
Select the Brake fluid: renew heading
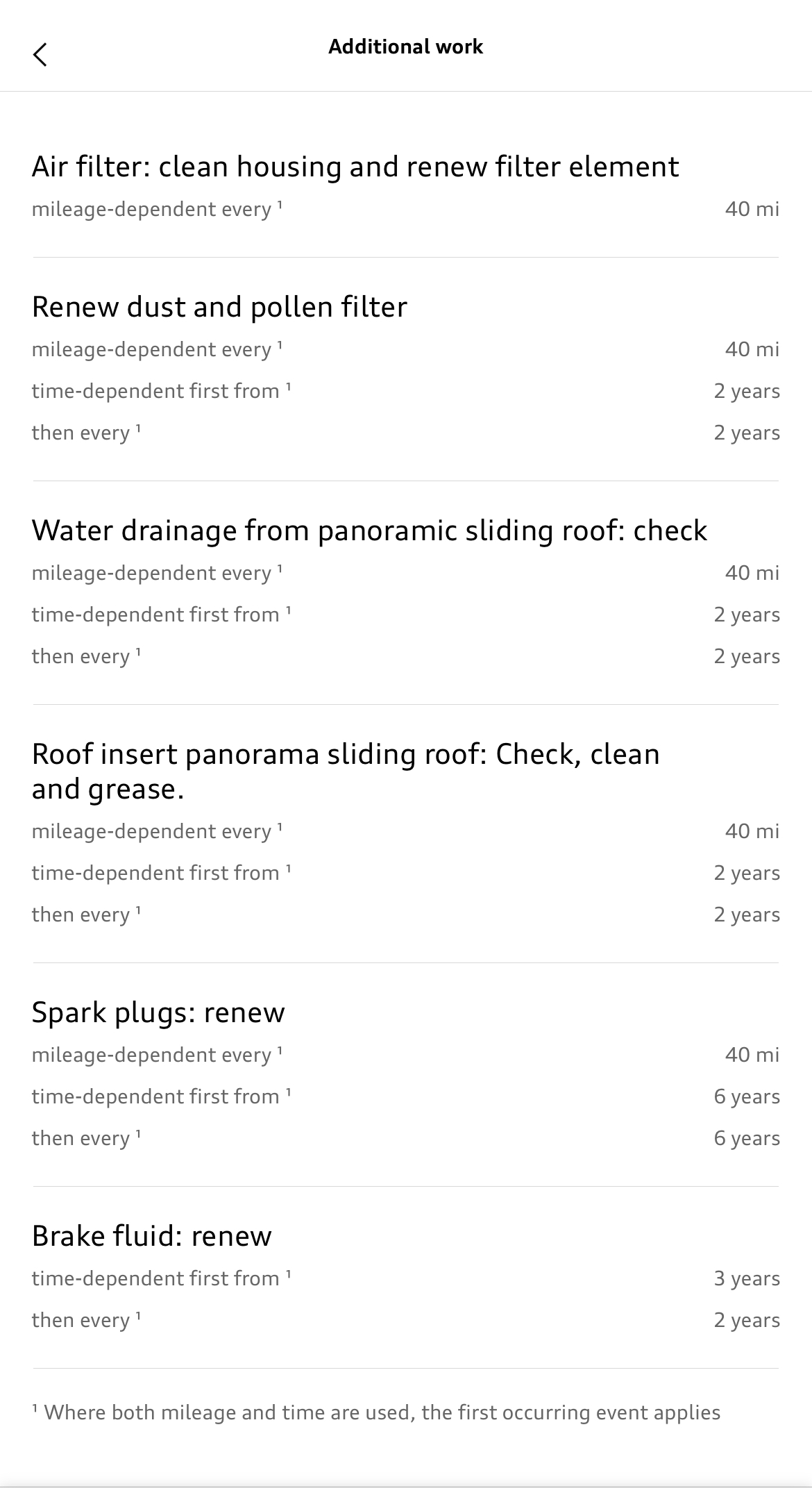pos(151,1236)
